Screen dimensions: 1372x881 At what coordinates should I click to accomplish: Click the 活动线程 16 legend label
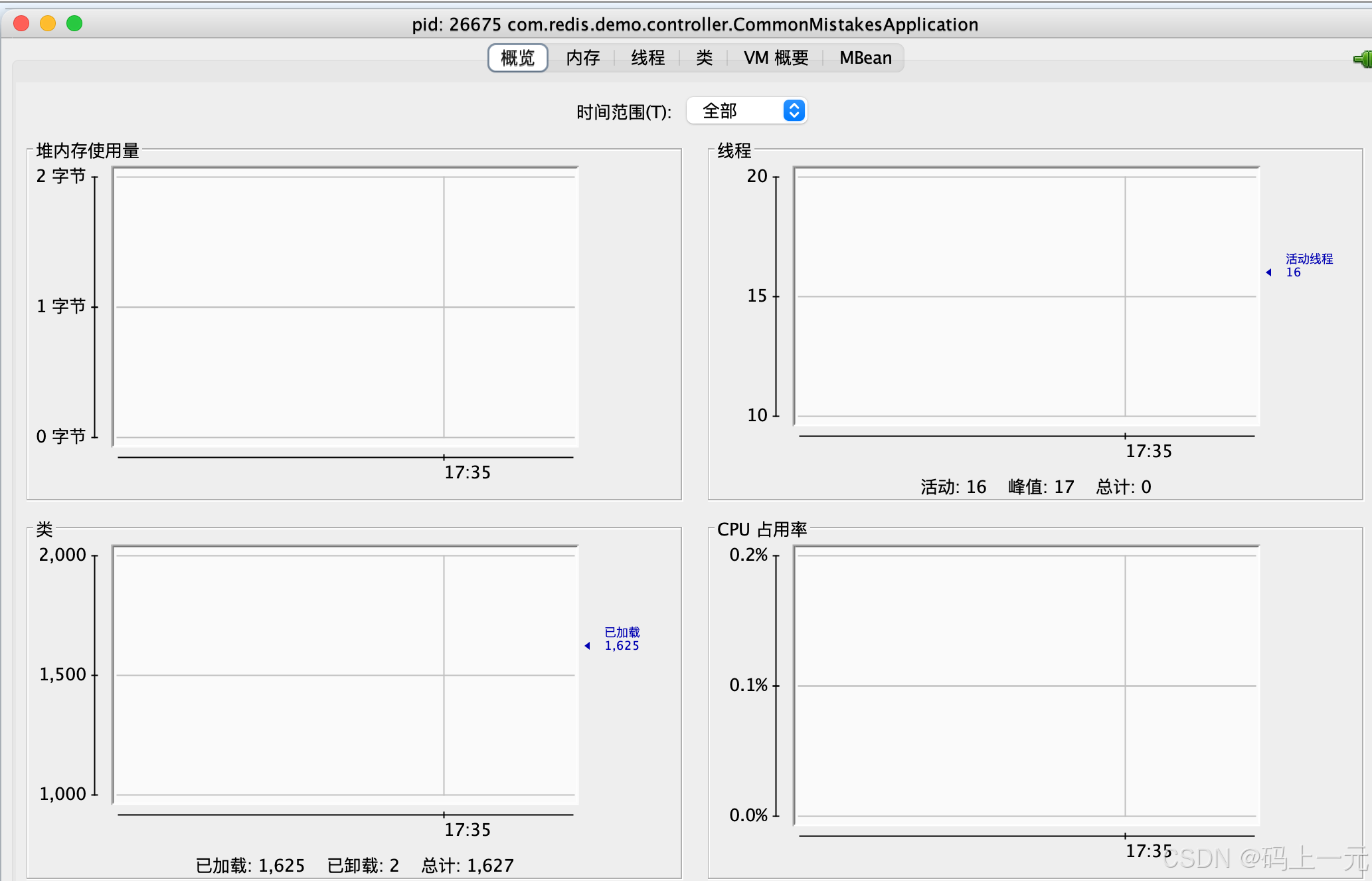click(1308, 265)
